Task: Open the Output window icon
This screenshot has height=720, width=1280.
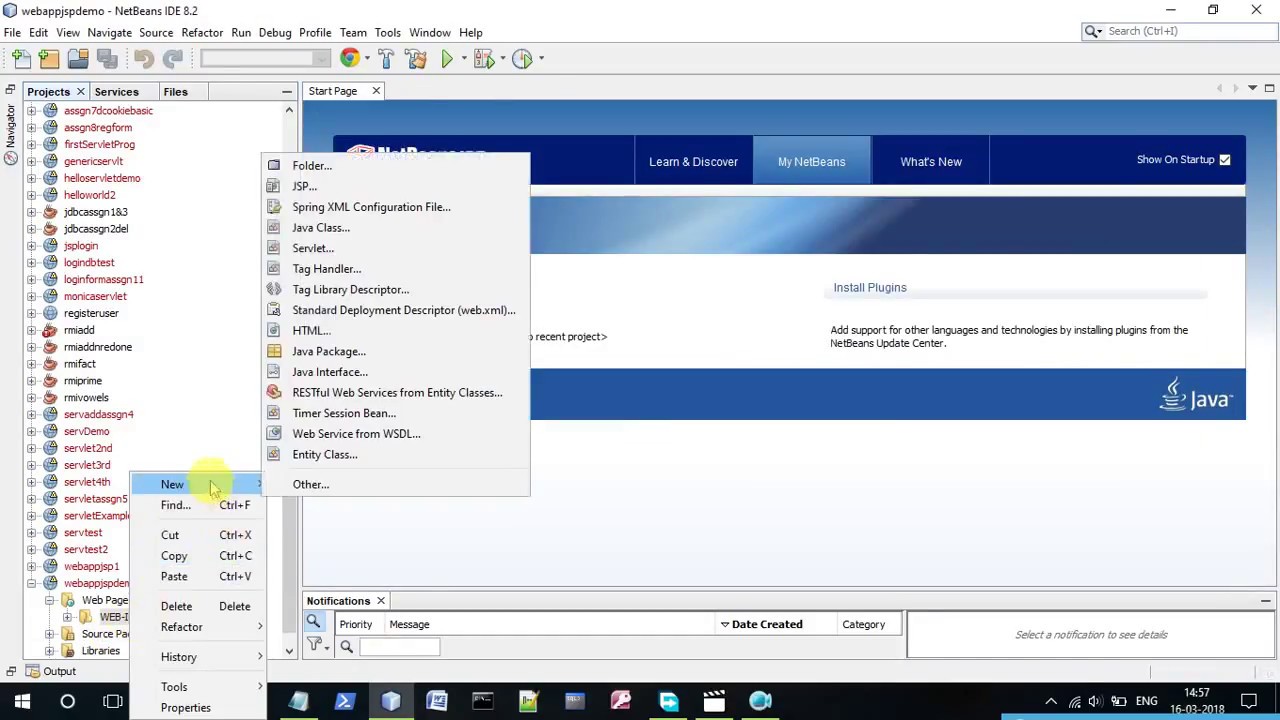Action: (x=32, y=672)
